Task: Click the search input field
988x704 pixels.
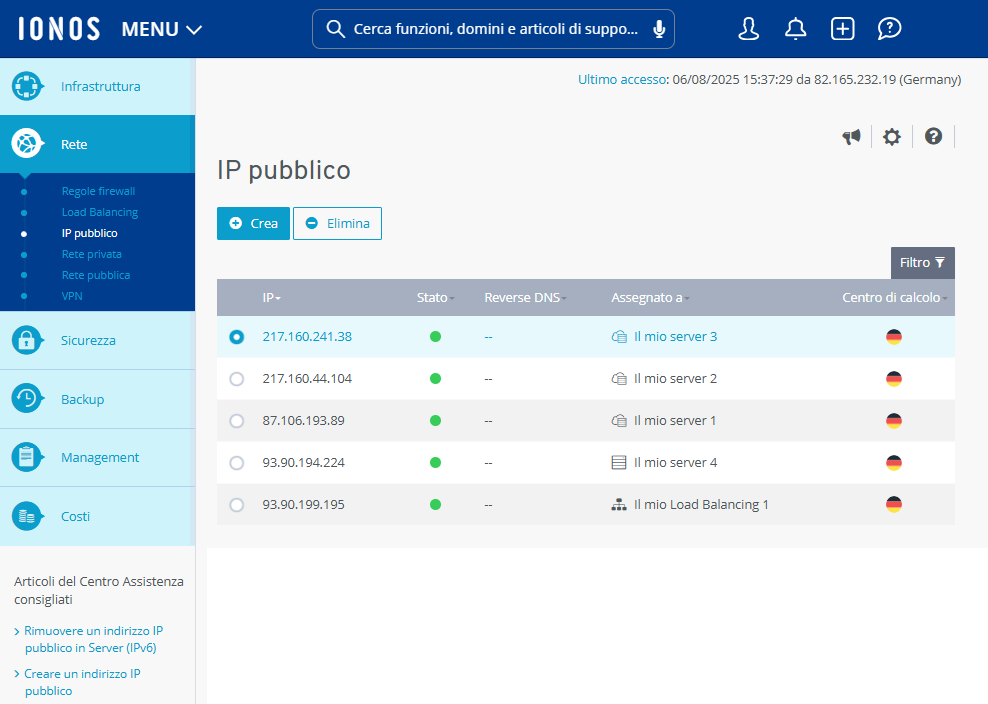Action: click(x=493, y=29)
